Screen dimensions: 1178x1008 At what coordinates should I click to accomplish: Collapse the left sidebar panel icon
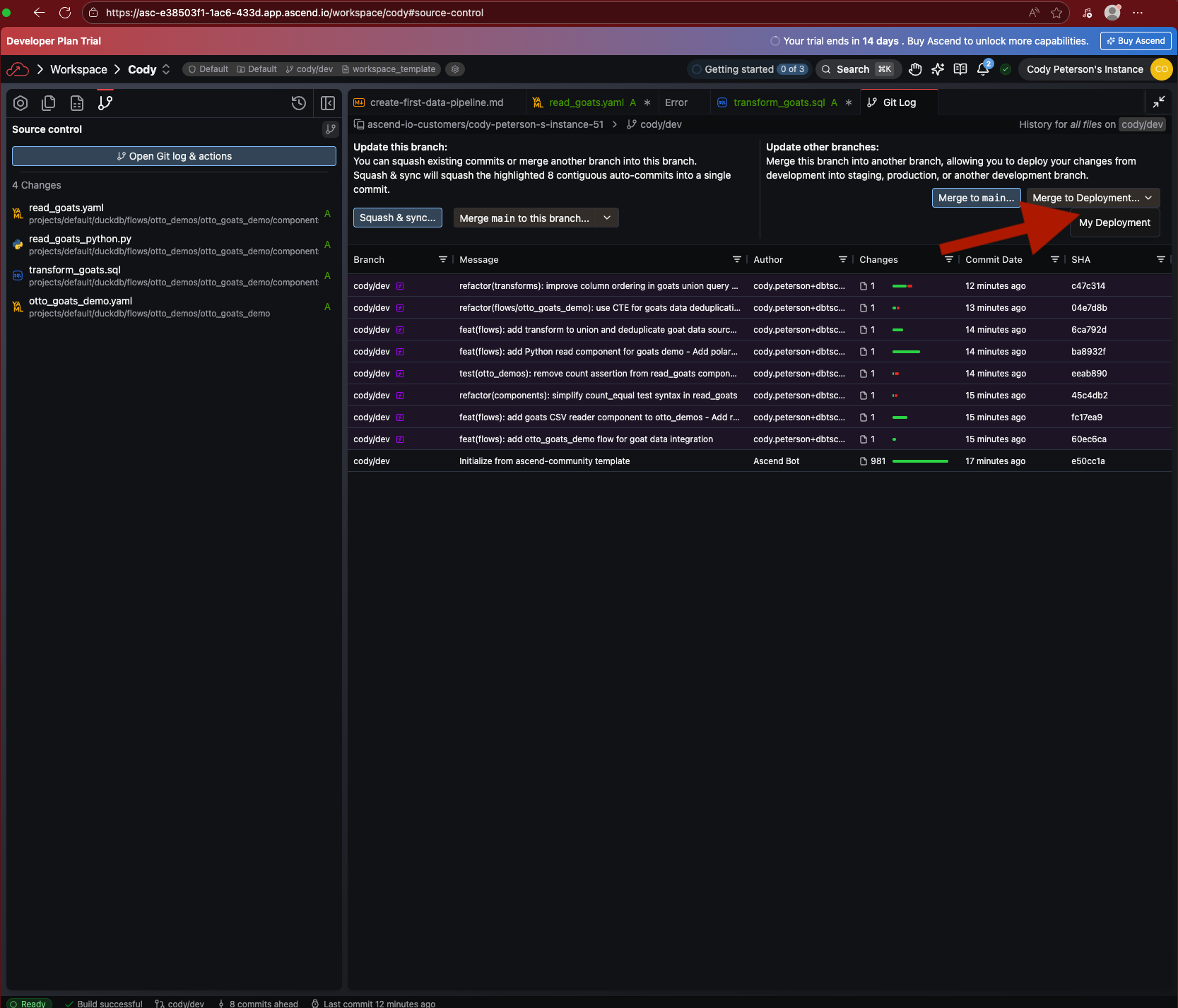pyautogui.click(x=328, y=103)
